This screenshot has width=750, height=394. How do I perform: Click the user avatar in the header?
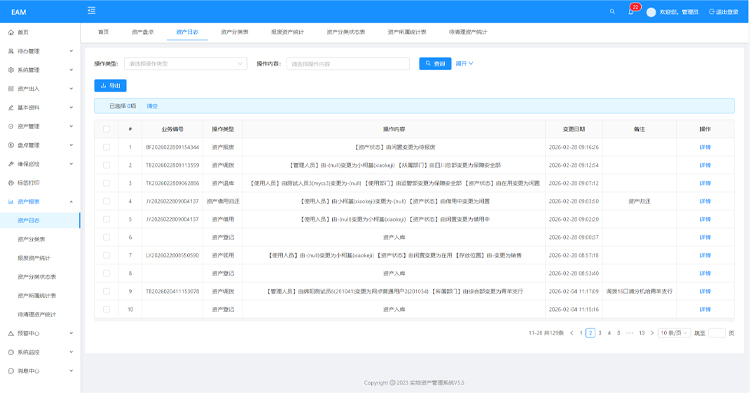651,12
